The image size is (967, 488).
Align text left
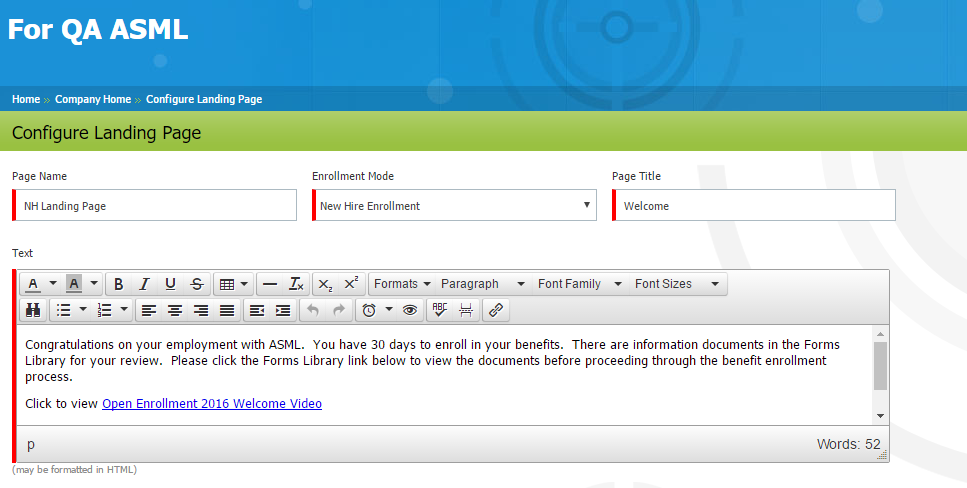(x=149, y=310)
